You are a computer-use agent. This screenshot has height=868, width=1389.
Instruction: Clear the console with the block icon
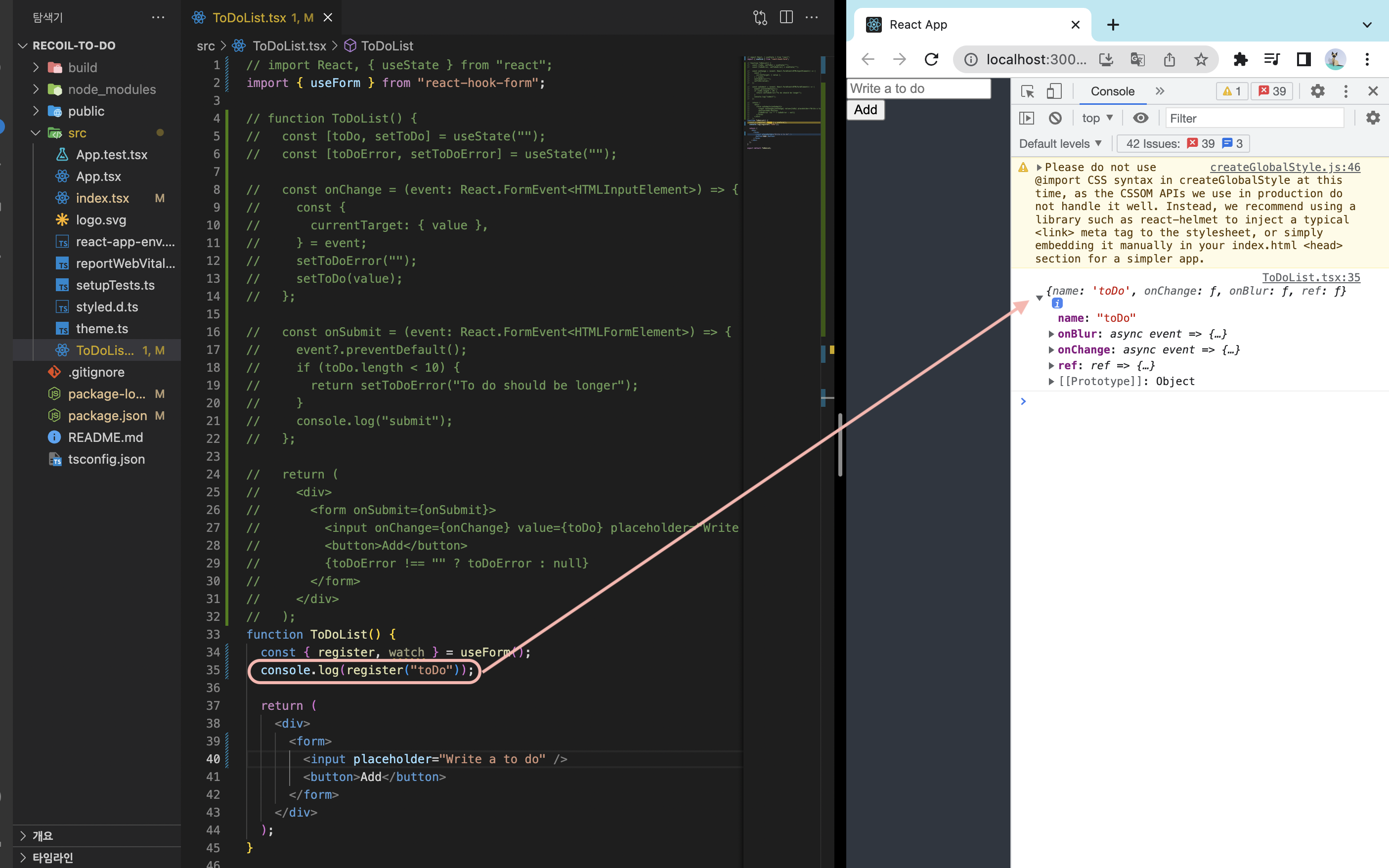(x=1055, y=118)
